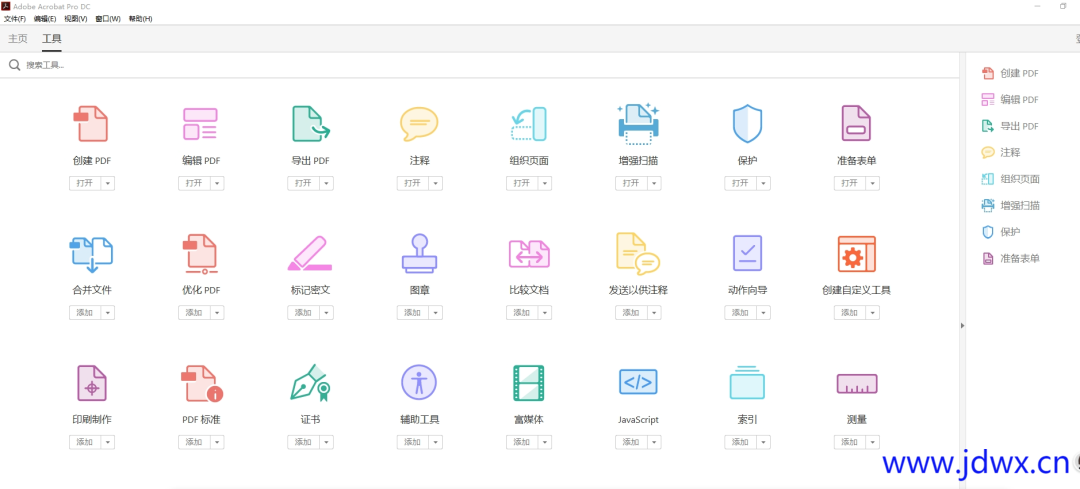The width and height of the screenshot is (1080, 489).
Task: Select the 标记密文 highlighter icon
Action: (x=310, y=253)
